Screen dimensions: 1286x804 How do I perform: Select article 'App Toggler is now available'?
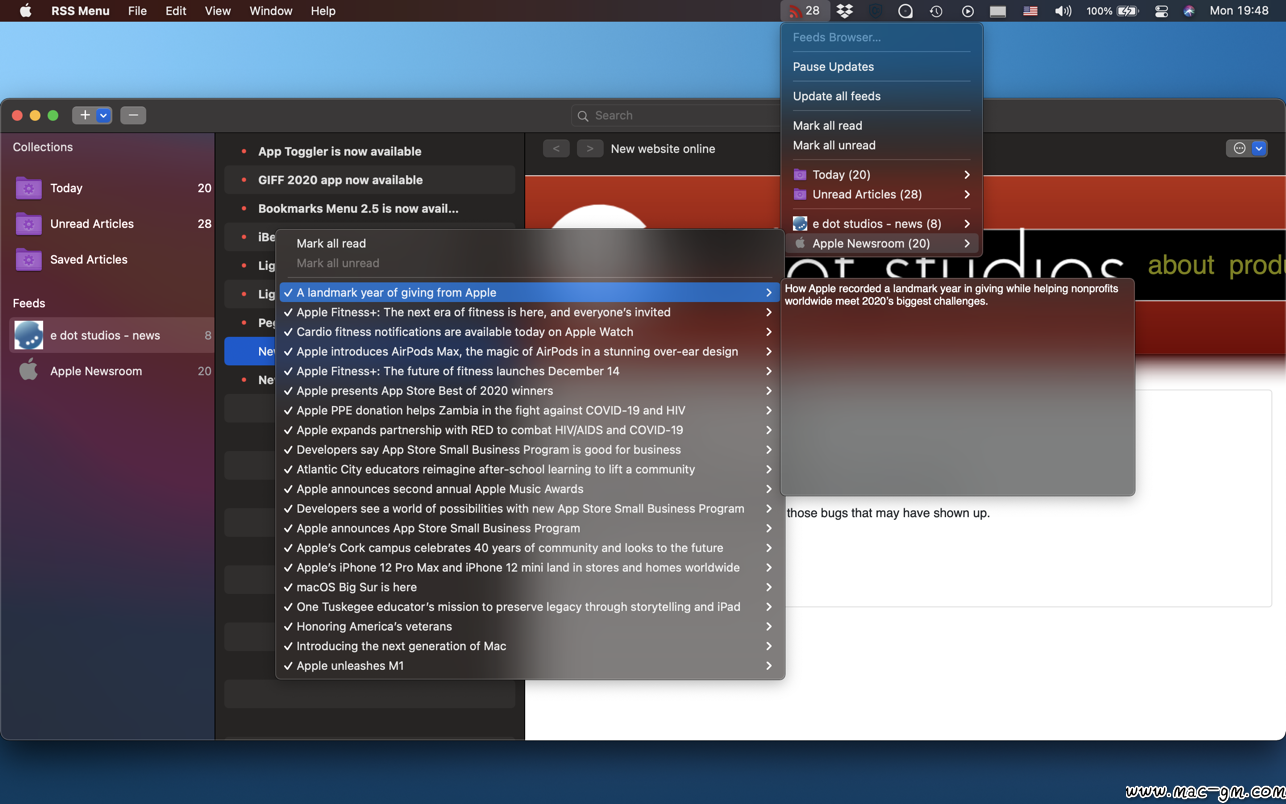370,152
